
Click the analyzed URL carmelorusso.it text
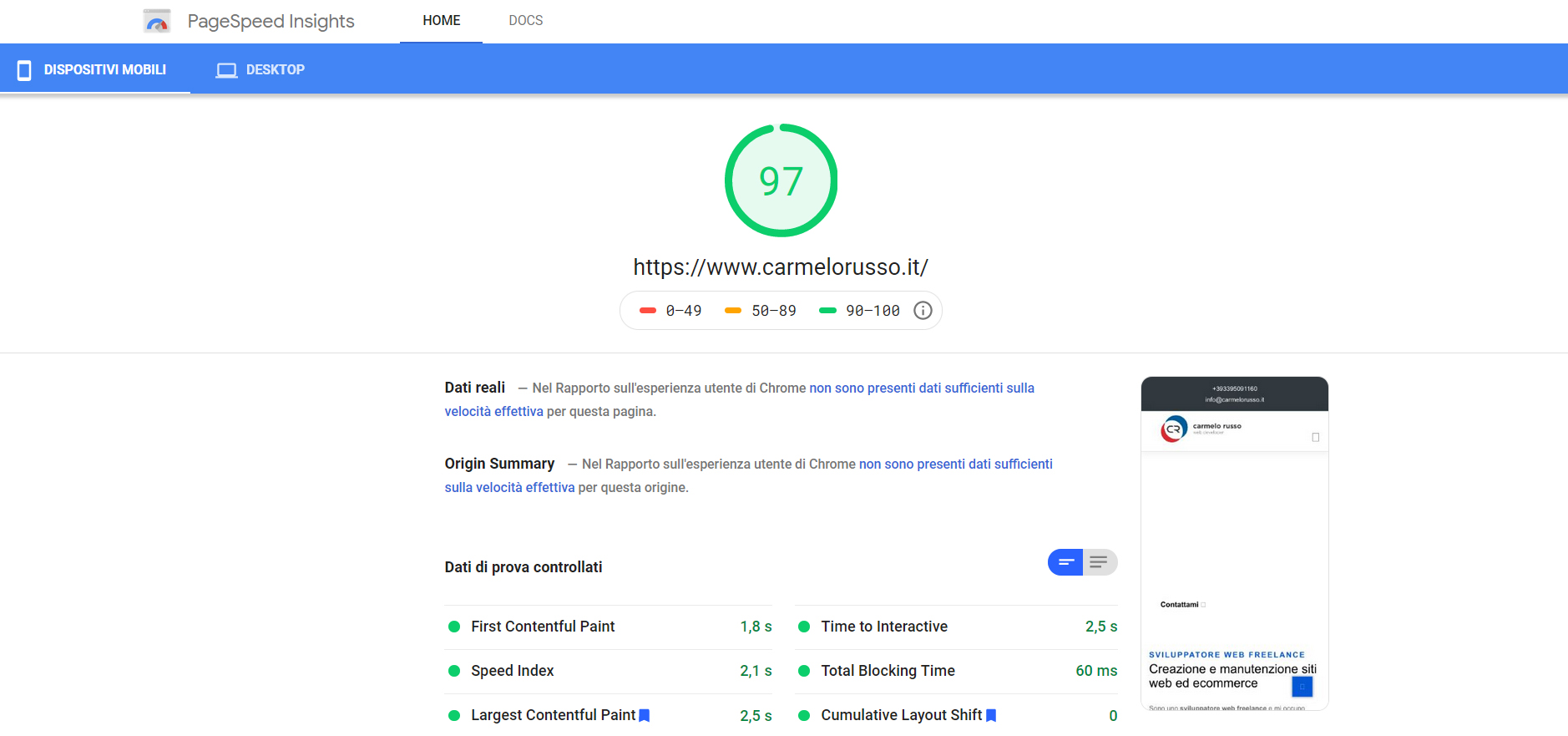(781, 267)
